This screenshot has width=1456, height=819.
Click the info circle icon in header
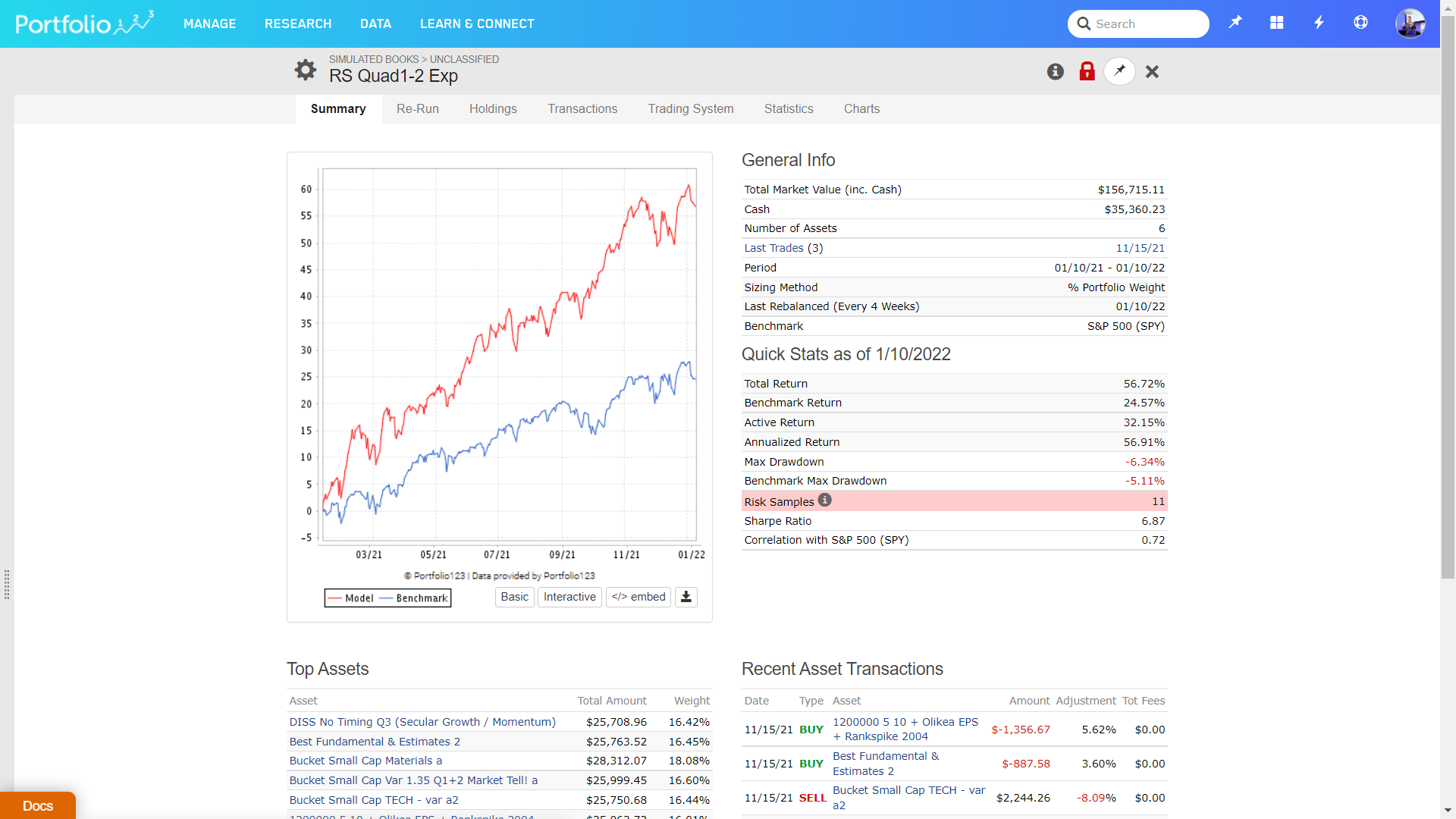point(1055,71)
